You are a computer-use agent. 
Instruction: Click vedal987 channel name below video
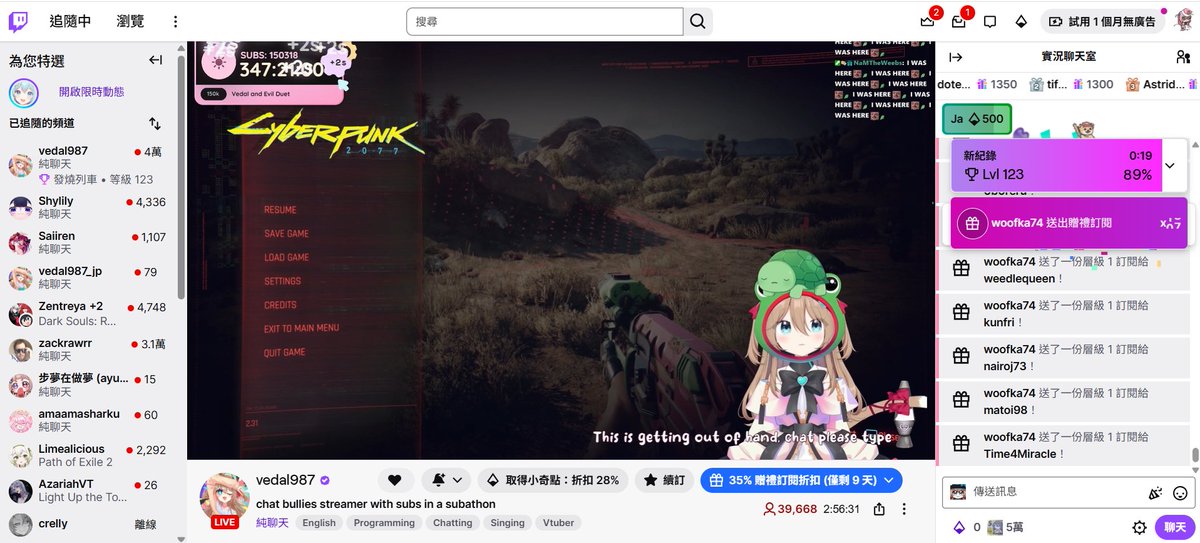285,480
